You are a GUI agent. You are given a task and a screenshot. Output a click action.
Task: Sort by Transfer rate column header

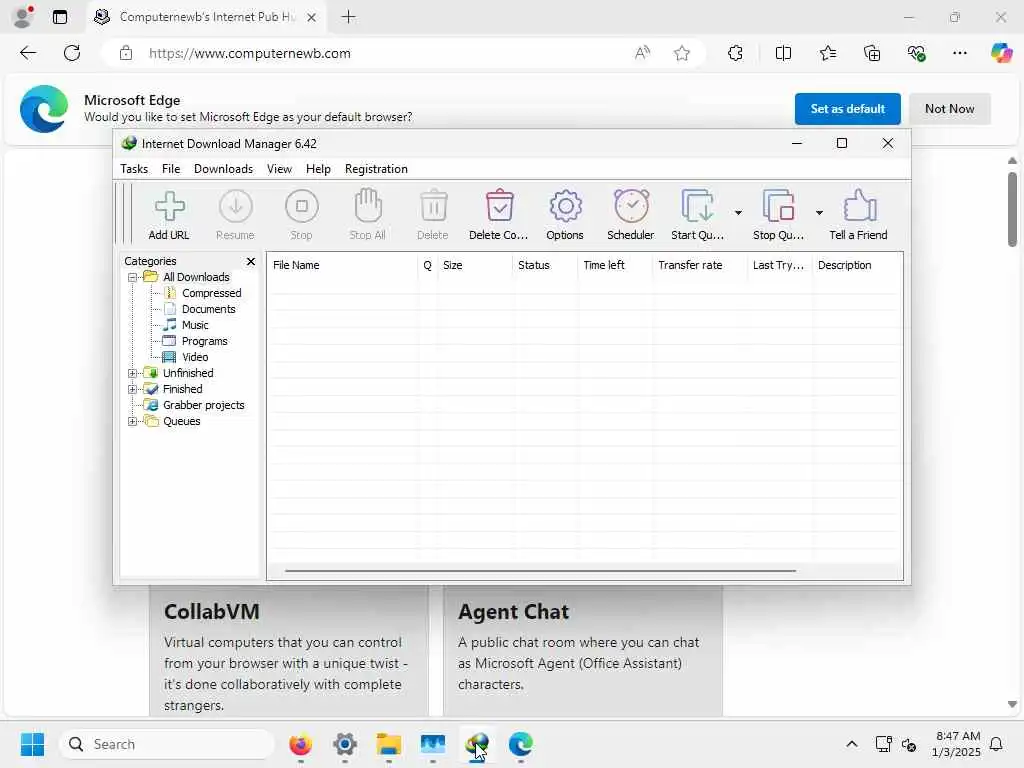click(699, 265)
